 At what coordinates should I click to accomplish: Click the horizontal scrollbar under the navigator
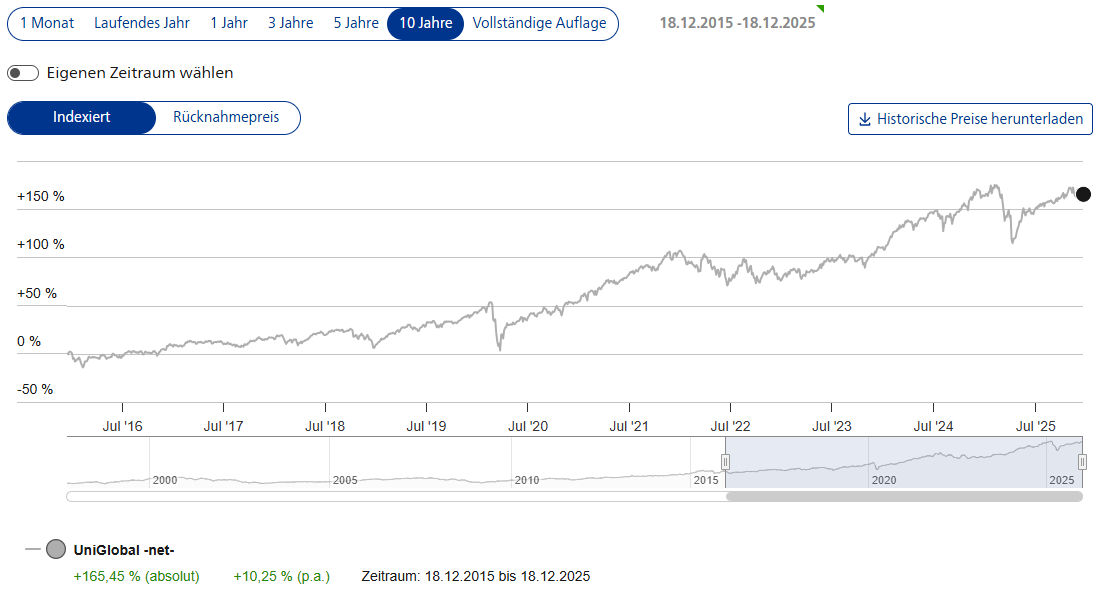coord(903,496)
